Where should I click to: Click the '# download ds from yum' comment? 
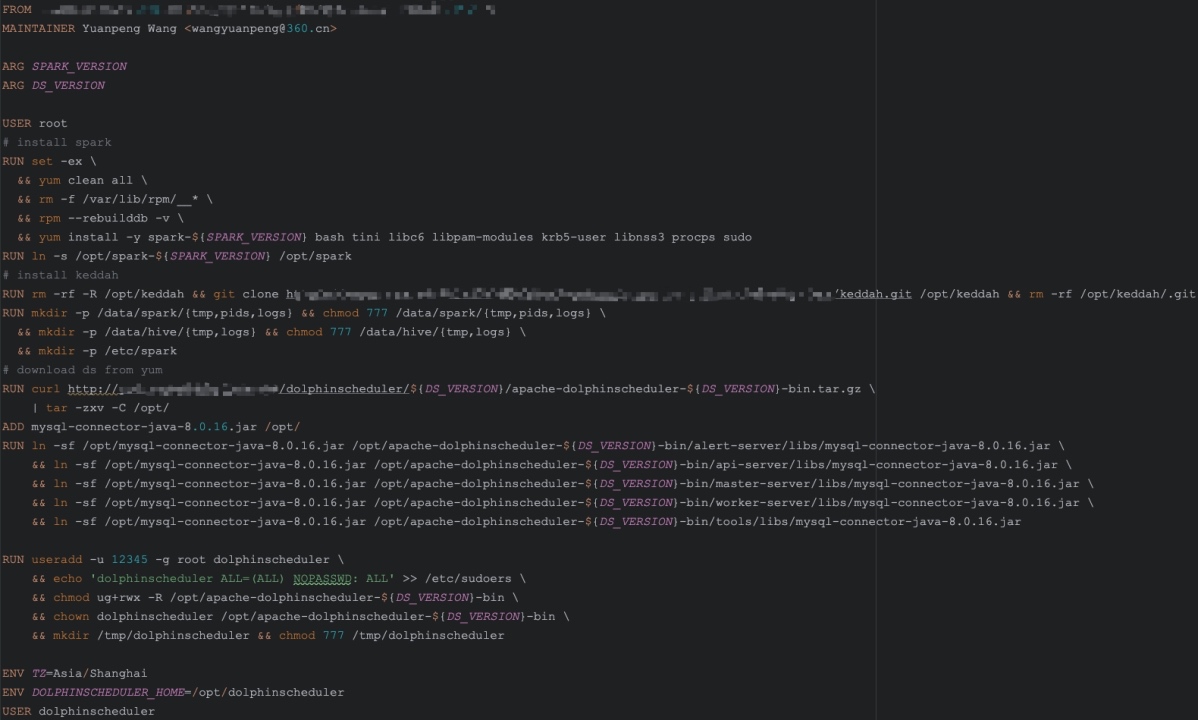click(82, 370)
